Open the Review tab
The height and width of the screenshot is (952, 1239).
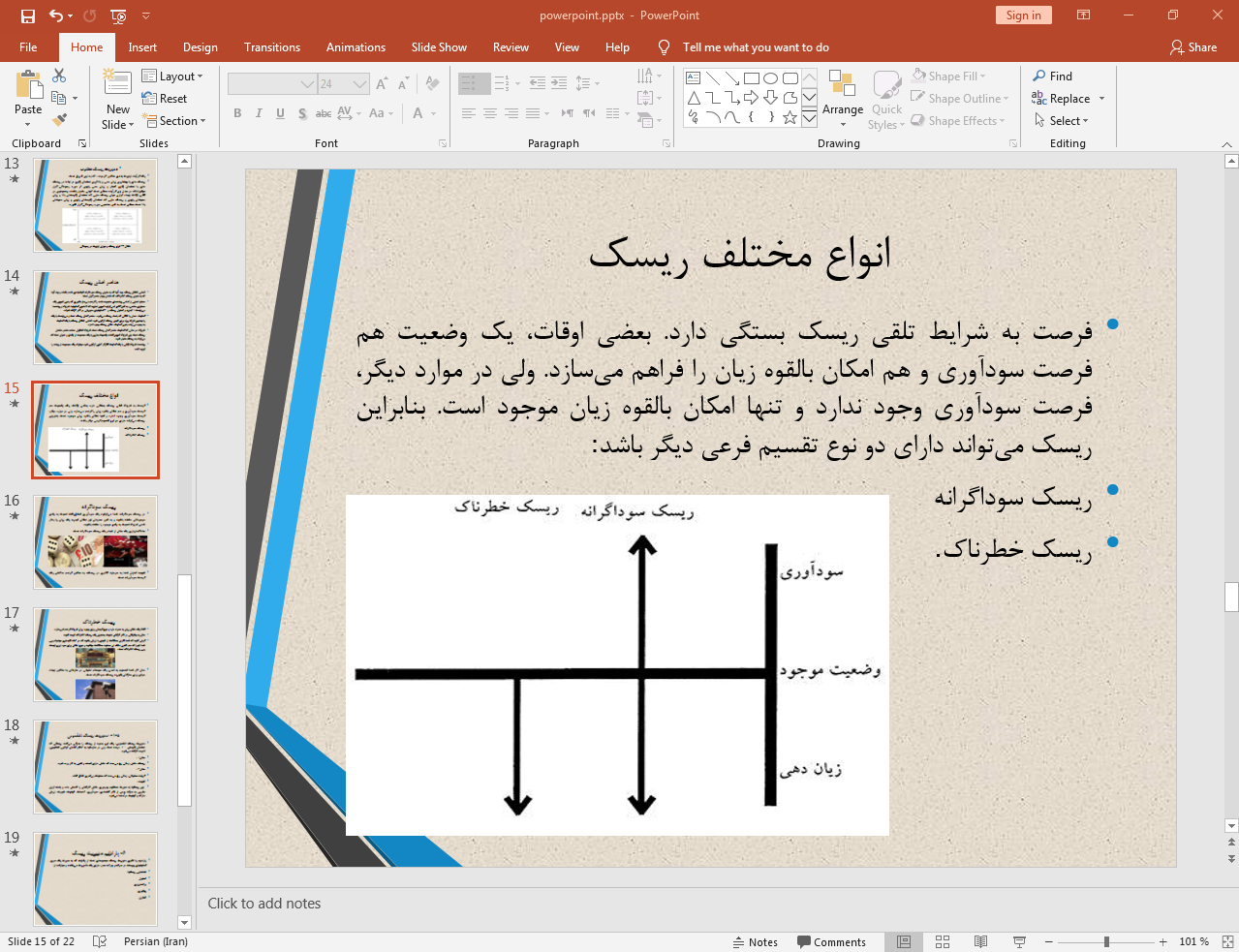pos(511,46)
